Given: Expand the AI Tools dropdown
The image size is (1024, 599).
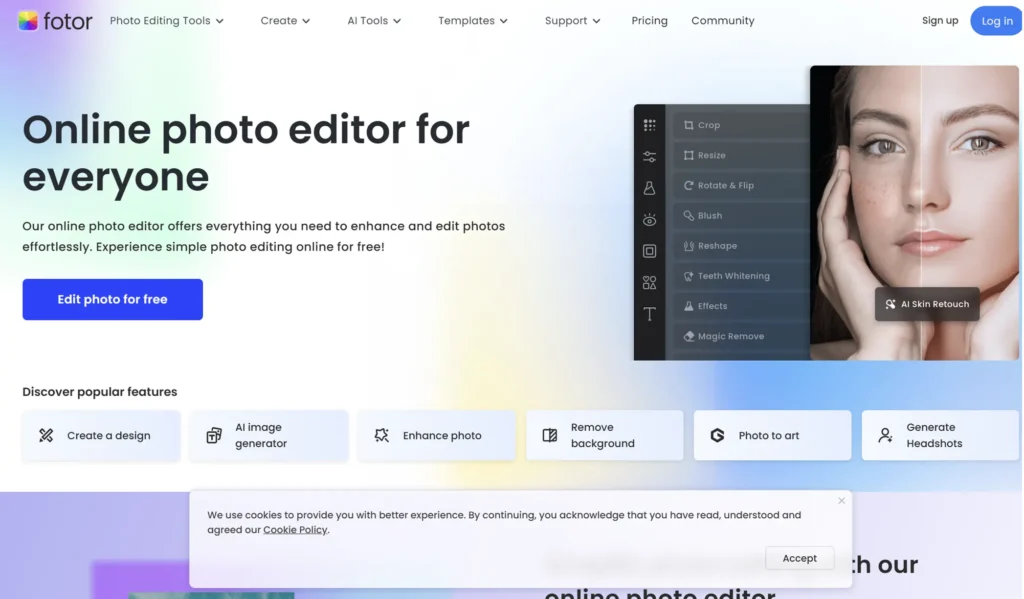Looking at the screenshot, I should (374, 21).
